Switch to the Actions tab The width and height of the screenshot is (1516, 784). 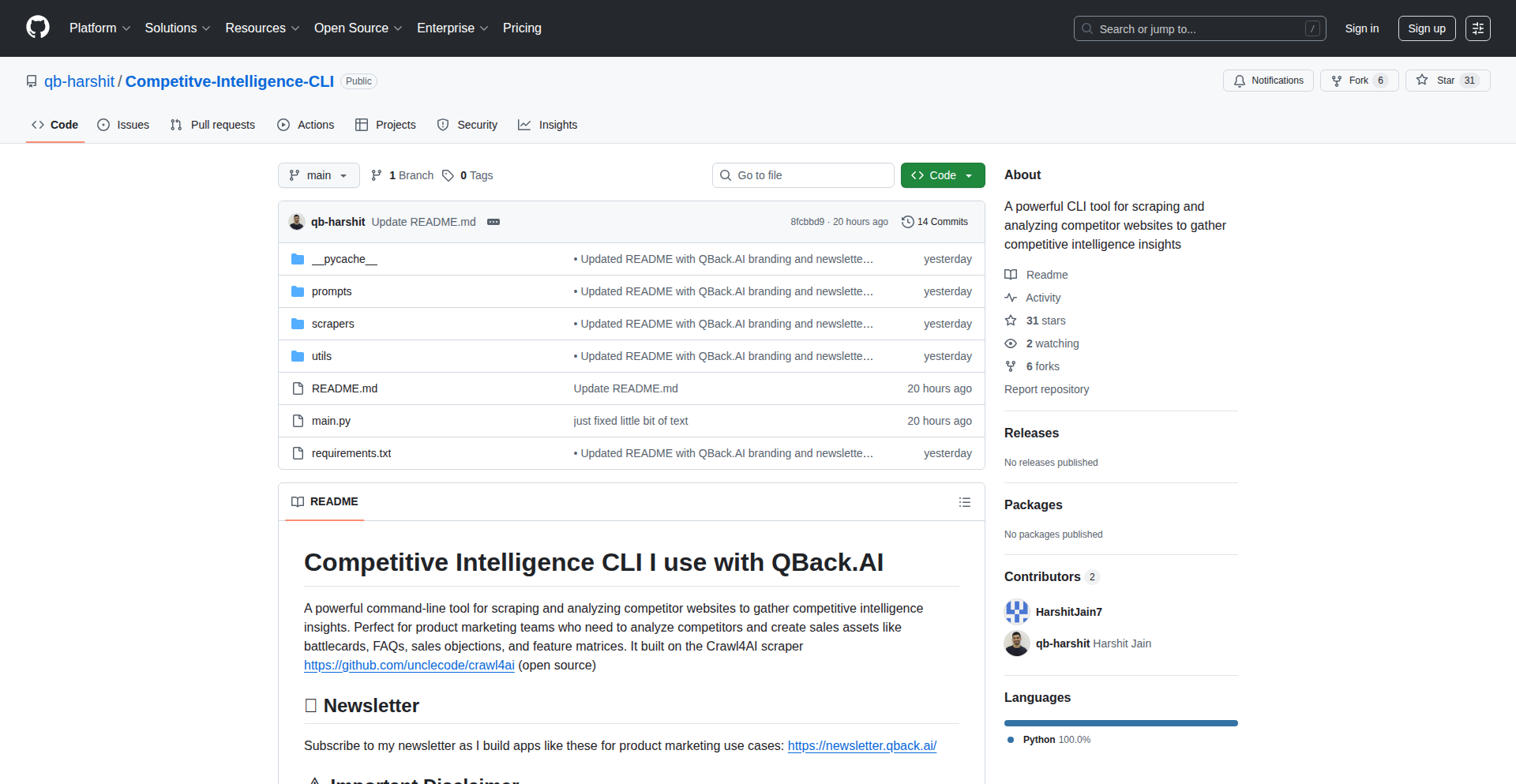306,125
